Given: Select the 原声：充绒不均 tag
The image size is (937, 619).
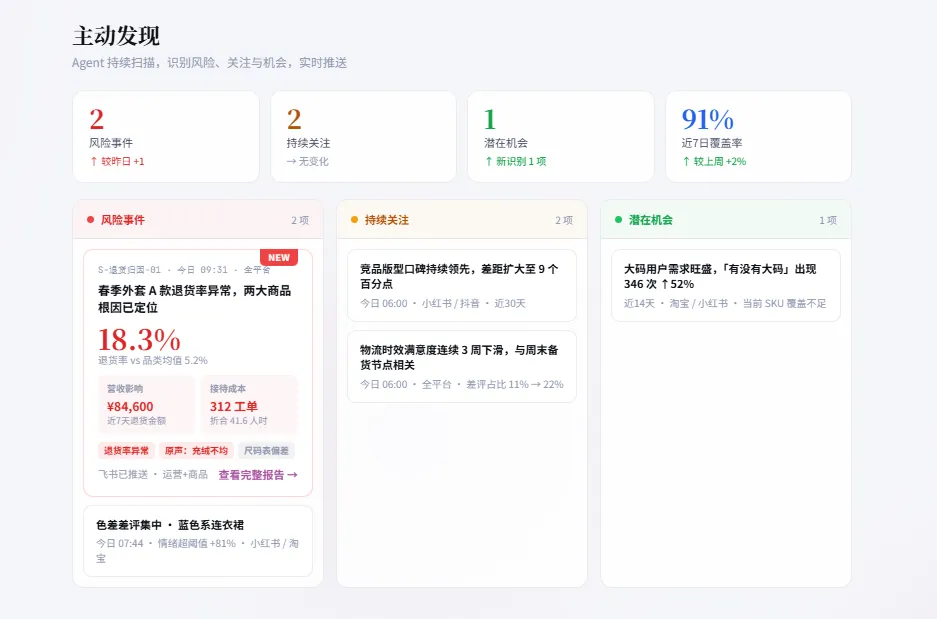Looking at the screenshot, I should (x=197, y=451).
